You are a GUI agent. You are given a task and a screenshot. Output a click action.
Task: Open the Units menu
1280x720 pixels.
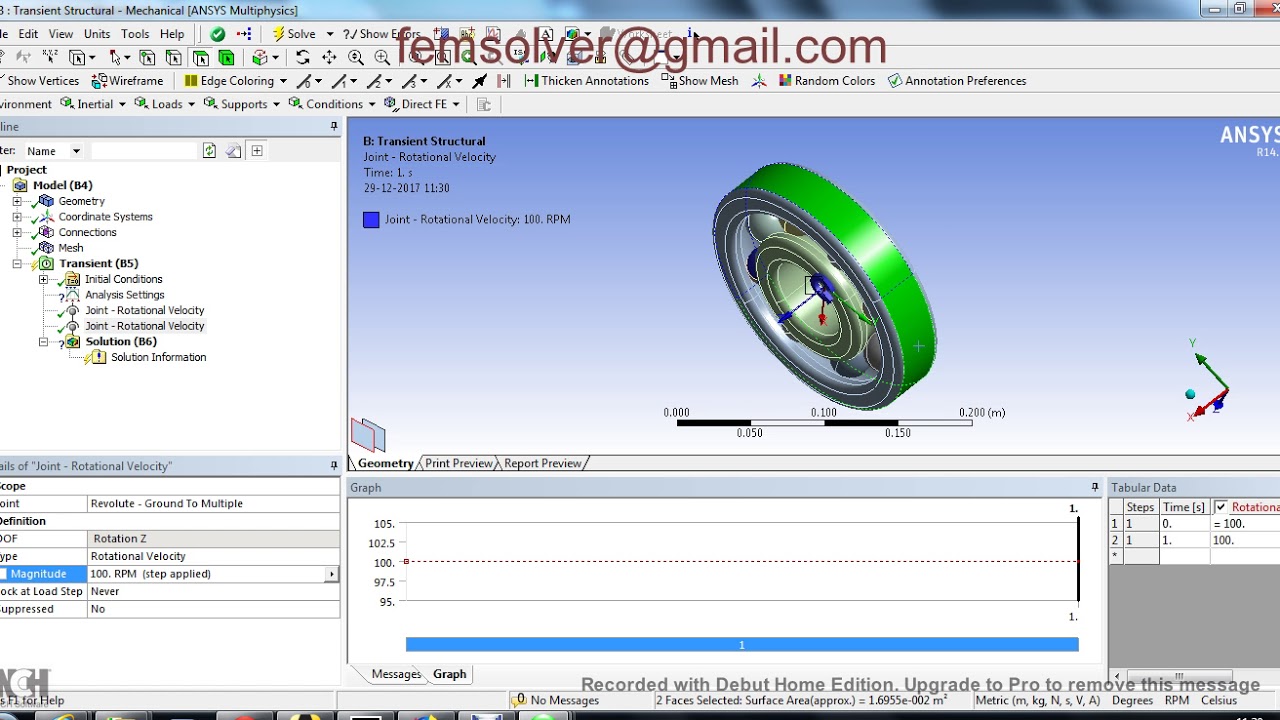[x=97, y=34]
